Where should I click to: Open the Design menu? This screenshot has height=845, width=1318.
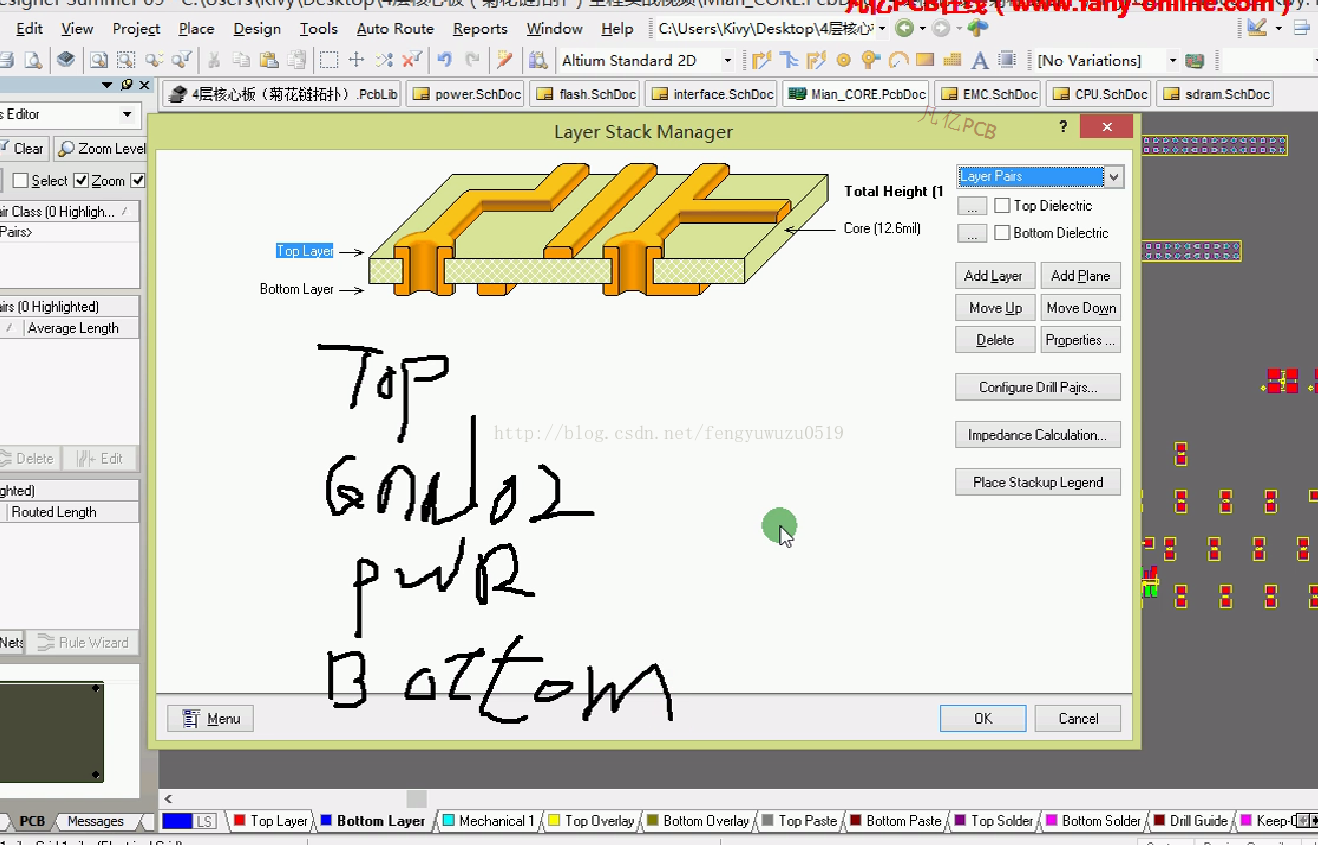coord(257,29)
